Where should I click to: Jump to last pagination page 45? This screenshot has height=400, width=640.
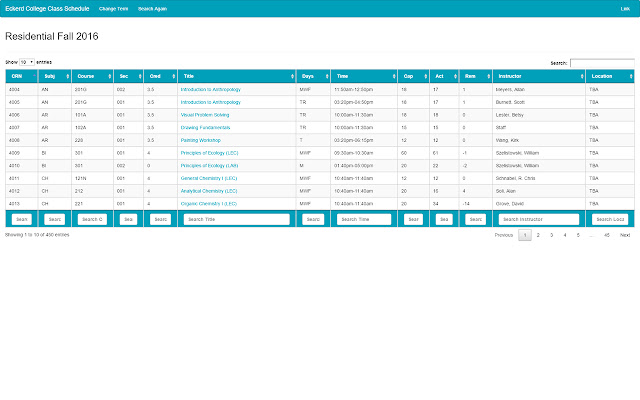click(x=607, y=235)
